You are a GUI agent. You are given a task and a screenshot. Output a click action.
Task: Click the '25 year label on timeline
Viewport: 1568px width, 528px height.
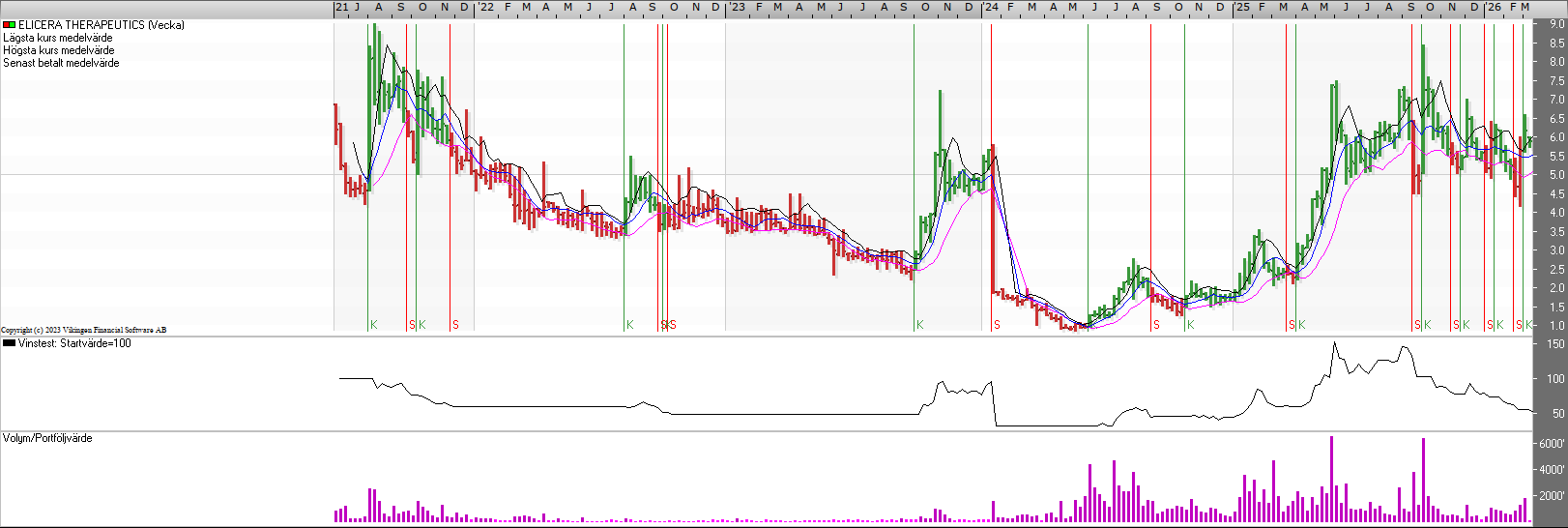click(1242, 7)
